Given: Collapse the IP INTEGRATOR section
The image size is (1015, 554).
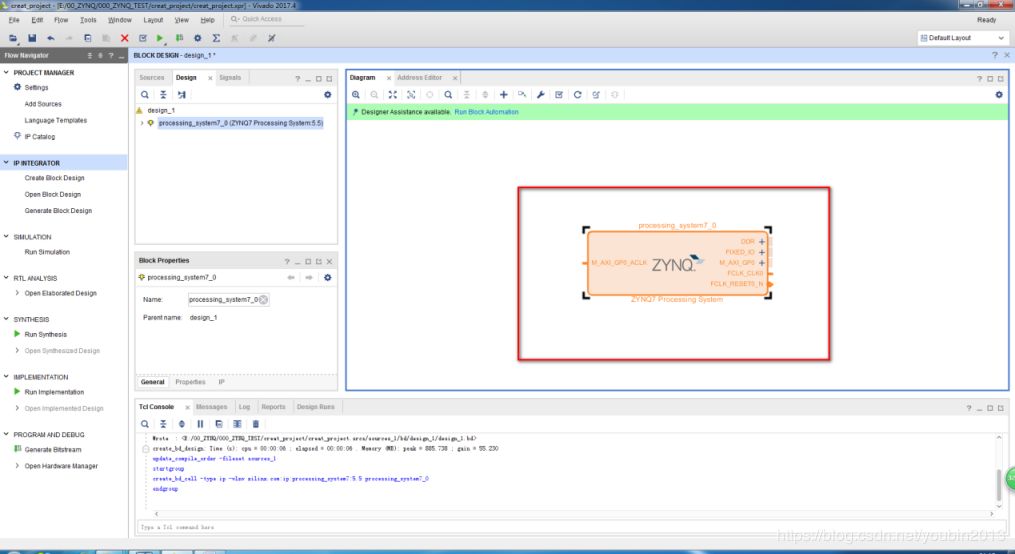Looking at the screenshot, I should [6, 162].
